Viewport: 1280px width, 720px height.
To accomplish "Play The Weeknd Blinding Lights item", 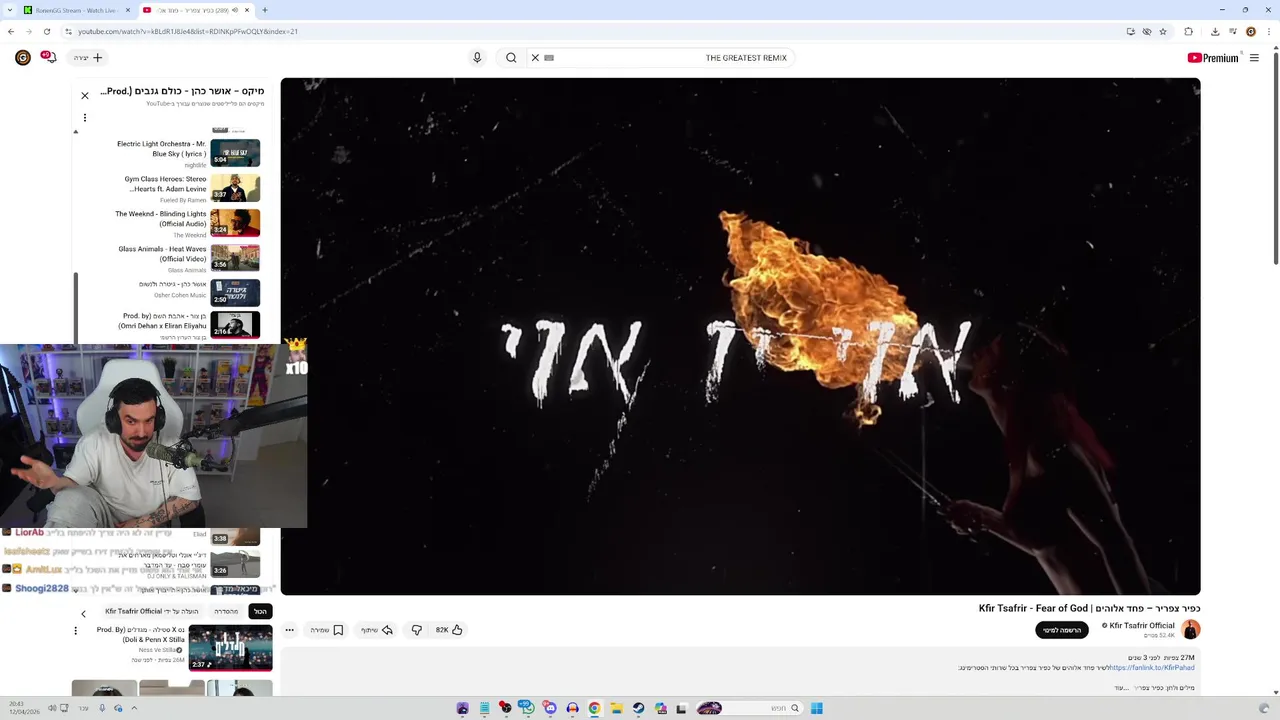I will pos(187,223).
